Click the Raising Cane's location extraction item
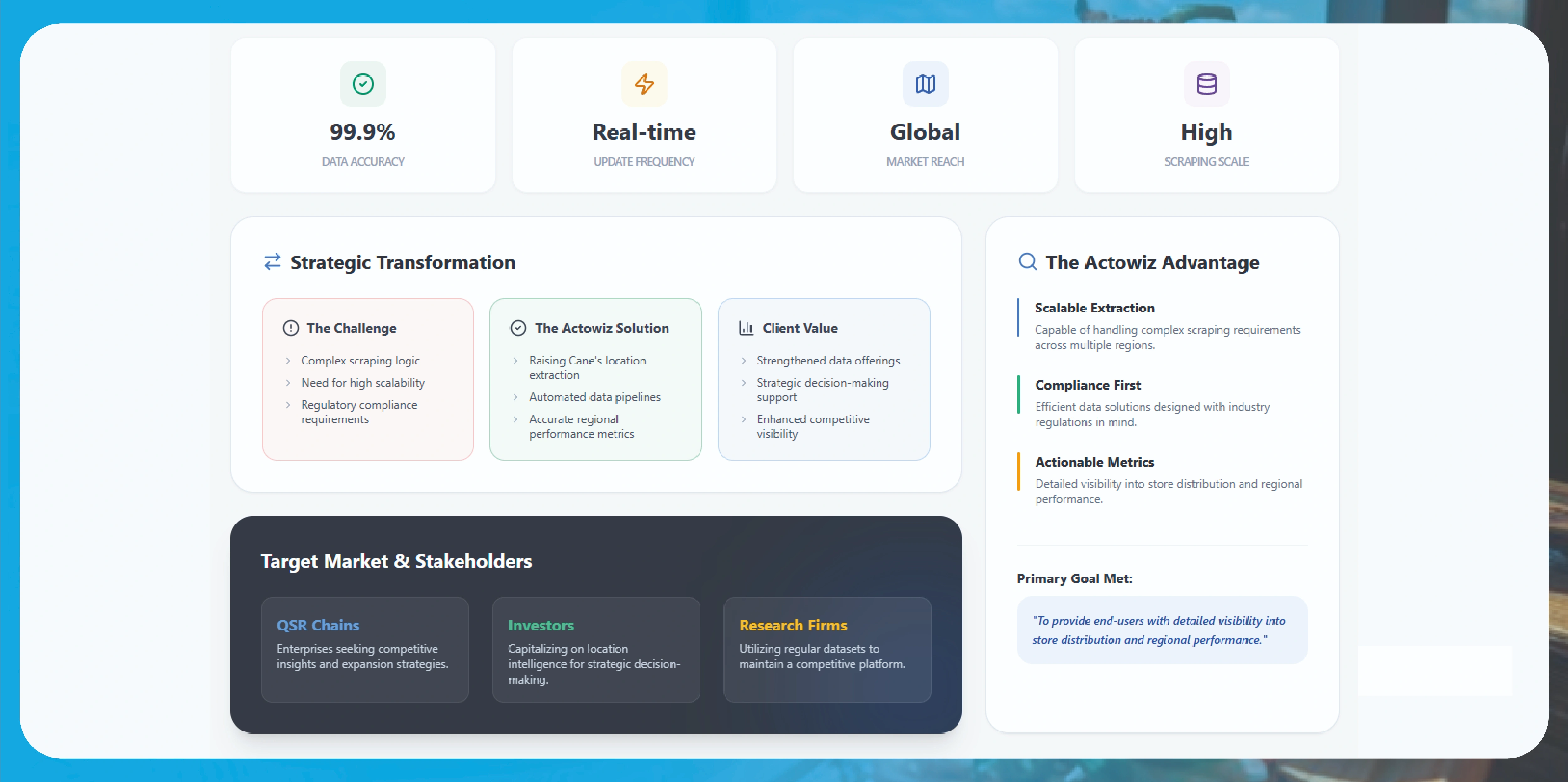Screen dimensions: 1568x782 click(587, 368)
